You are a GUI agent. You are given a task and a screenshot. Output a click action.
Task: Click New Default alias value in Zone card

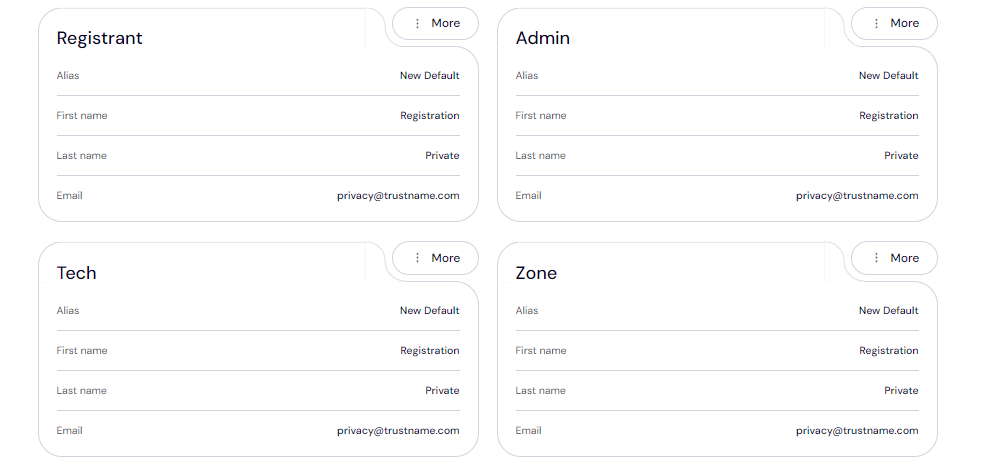point(888,311)
